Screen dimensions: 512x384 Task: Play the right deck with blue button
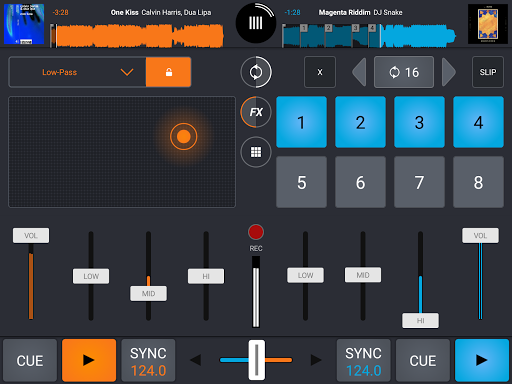pos(482,361)
